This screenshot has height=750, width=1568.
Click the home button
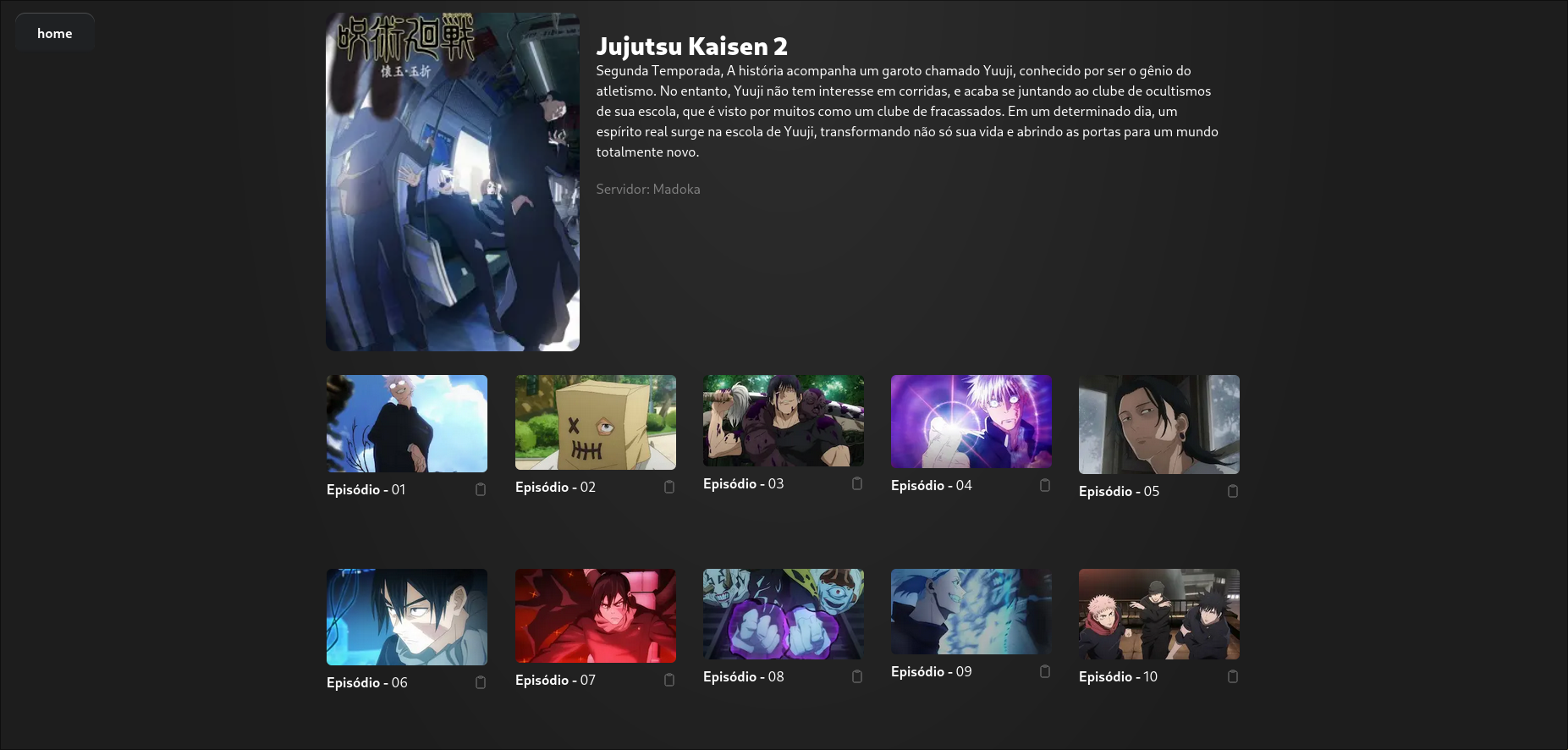[55, 33]
